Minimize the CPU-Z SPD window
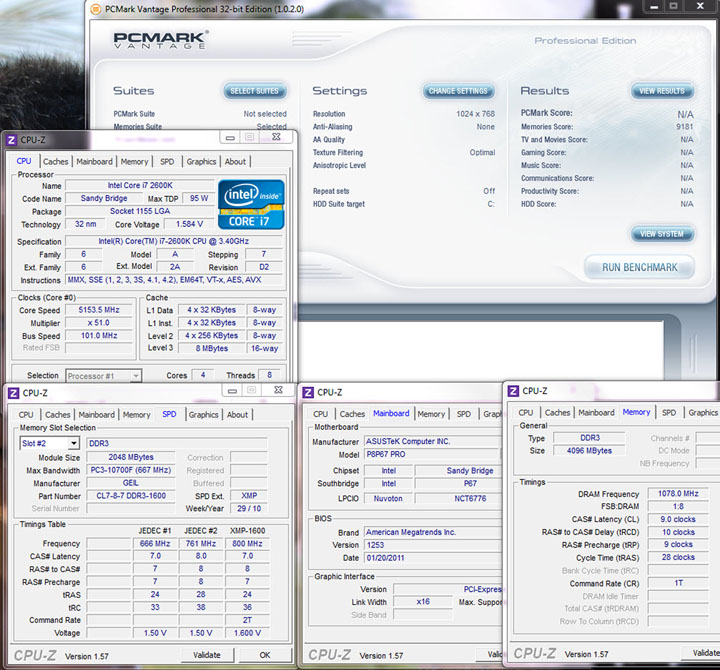 [232, 390]
